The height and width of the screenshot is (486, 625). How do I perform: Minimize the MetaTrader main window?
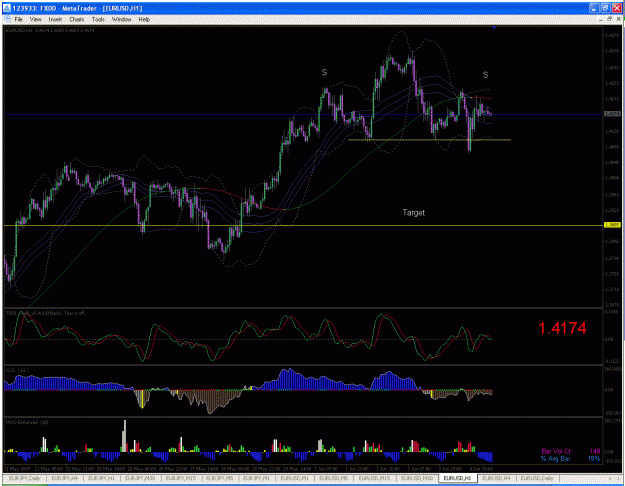[594, 8]
